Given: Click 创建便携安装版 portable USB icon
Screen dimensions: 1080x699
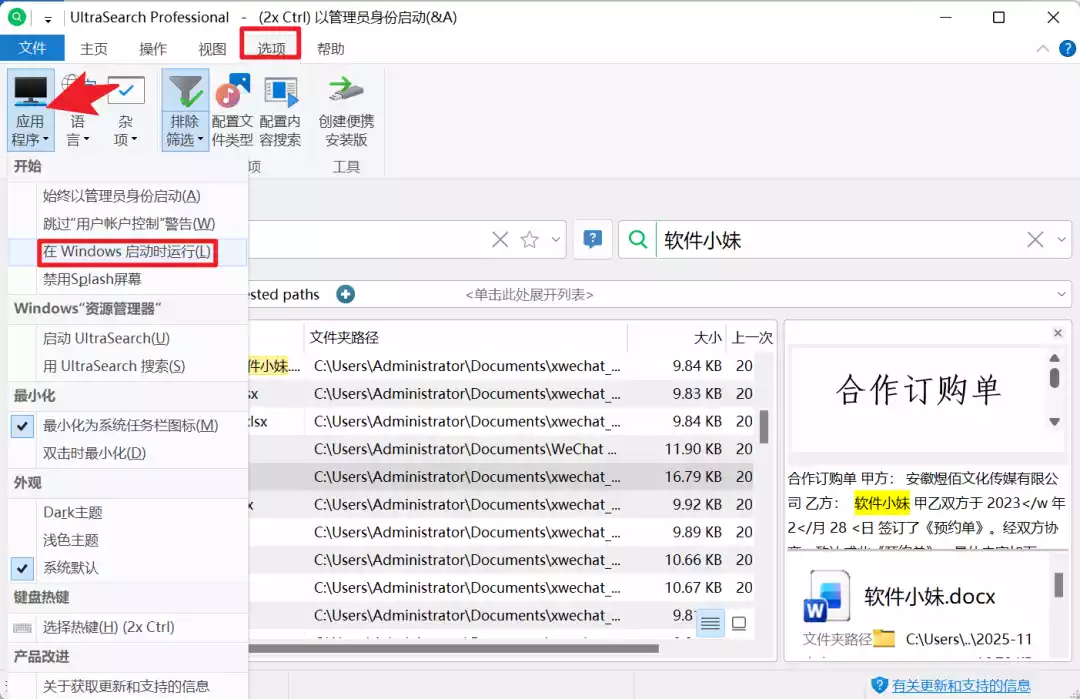Looking at the screenshot, I should pos(346,92).
